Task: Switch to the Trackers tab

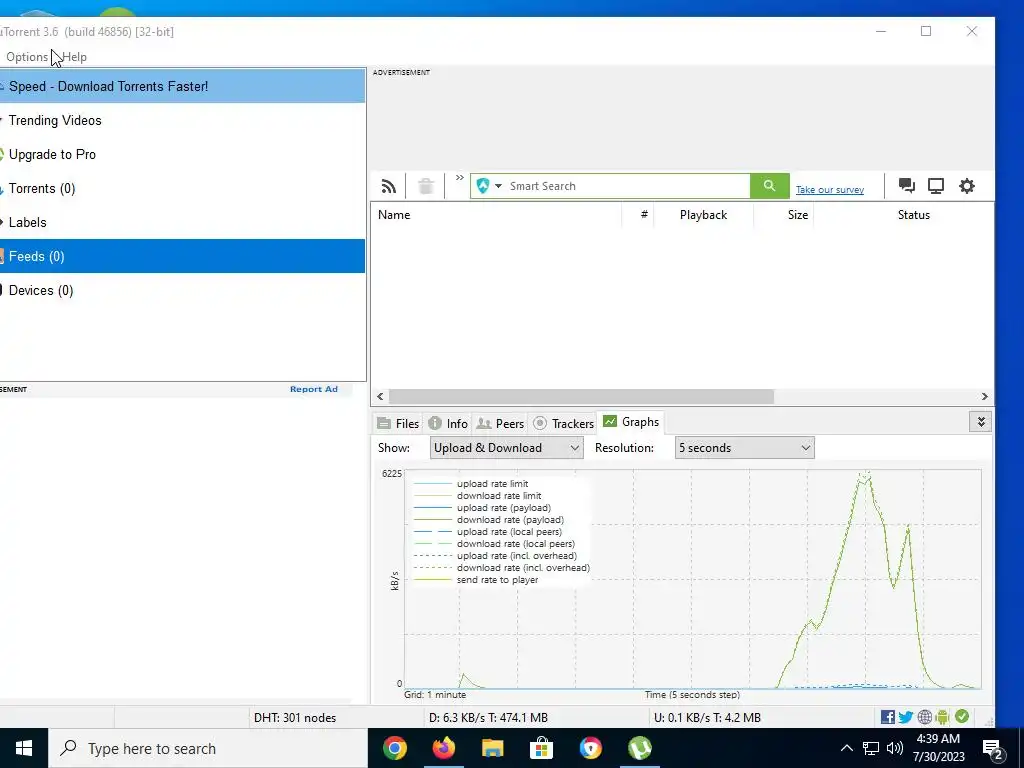Action: coord(564,423)
